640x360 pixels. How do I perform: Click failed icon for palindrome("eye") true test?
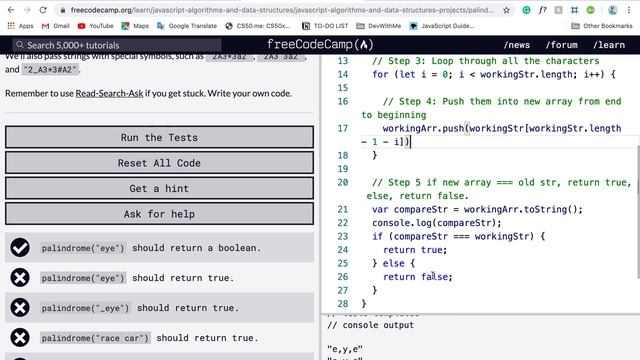20,278
